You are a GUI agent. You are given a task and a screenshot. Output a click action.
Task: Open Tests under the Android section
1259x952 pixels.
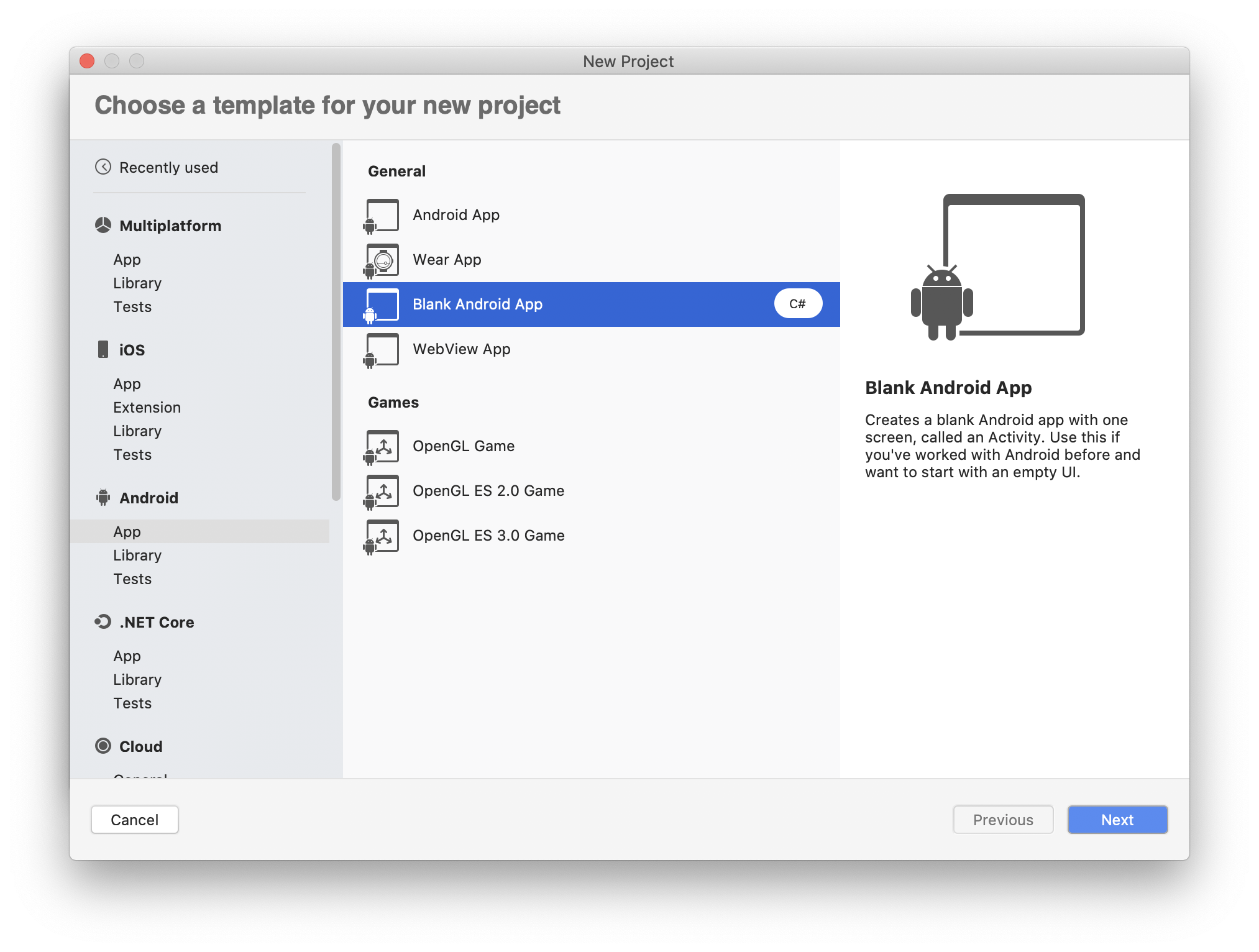(132, 579)
